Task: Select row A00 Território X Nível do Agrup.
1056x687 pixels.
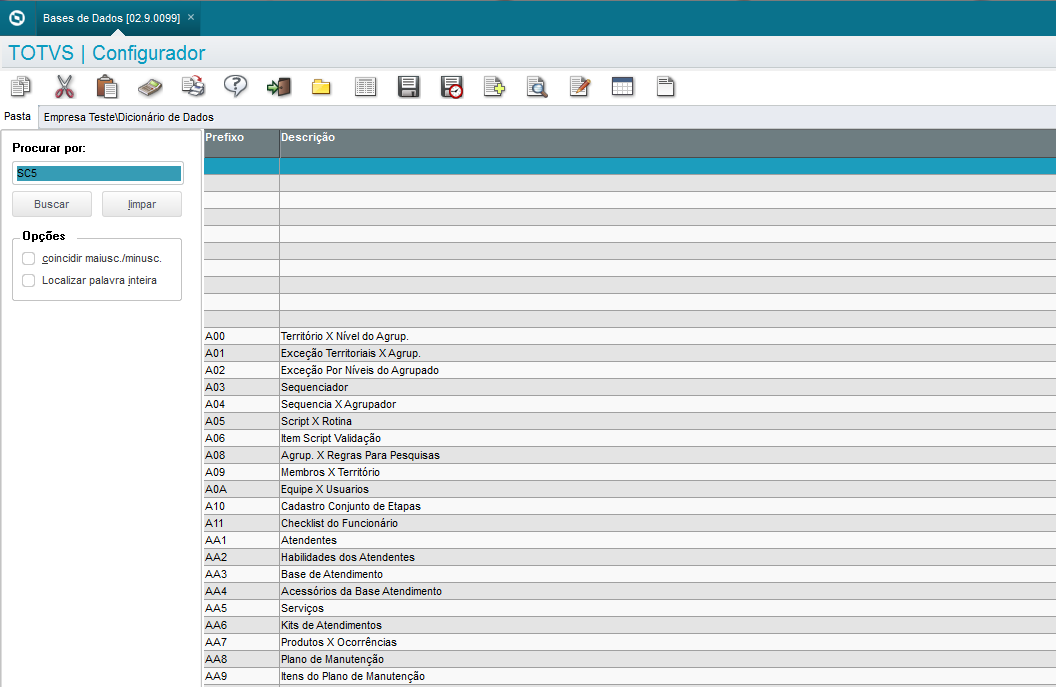Action: point(630,336)
